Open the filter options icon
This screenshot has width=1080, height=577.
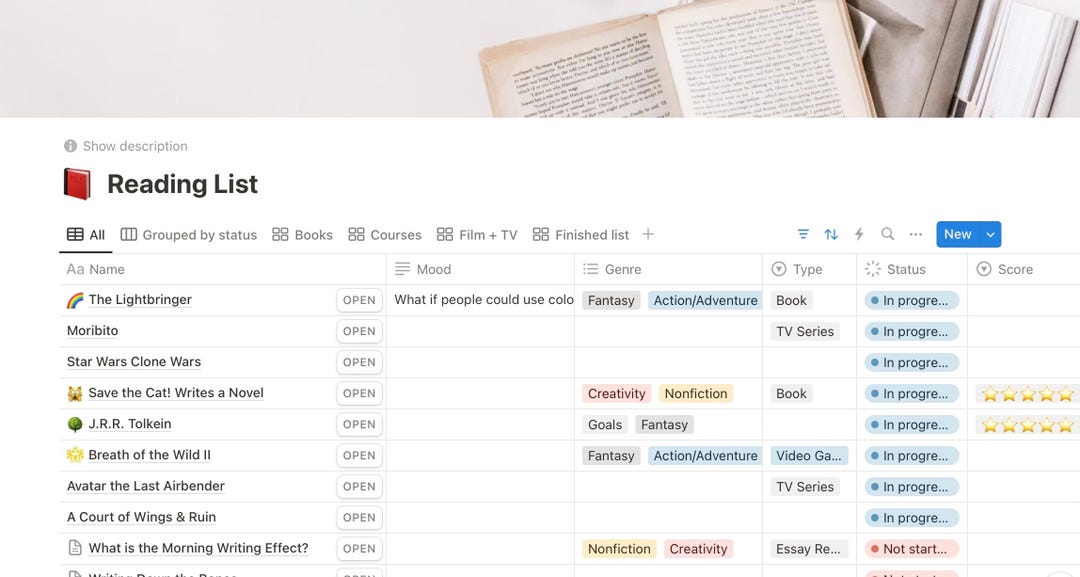tap(803, 233)
